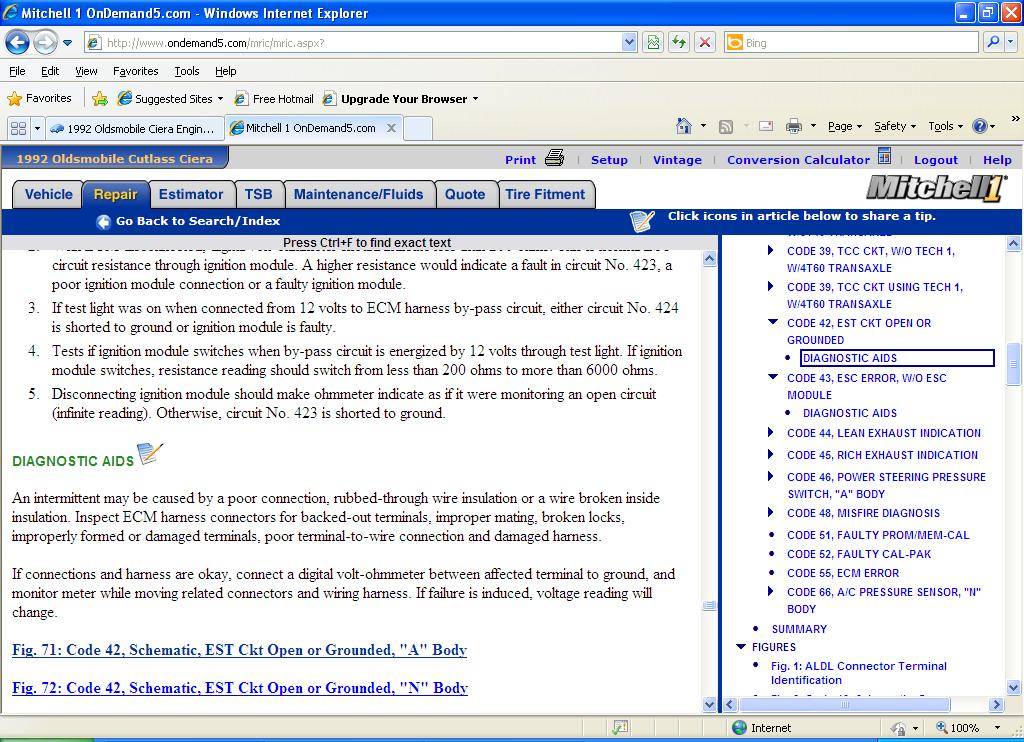Click the Print printer icon

tap(555, 158)
